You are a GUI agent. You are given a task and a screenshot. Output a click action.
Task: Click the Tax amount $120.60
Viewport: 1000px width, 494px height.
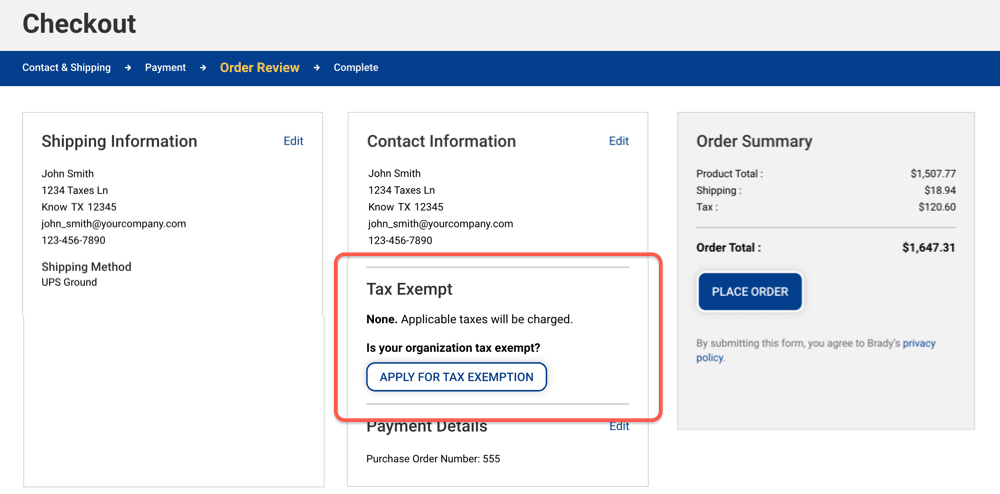click(x=937, y=207)
